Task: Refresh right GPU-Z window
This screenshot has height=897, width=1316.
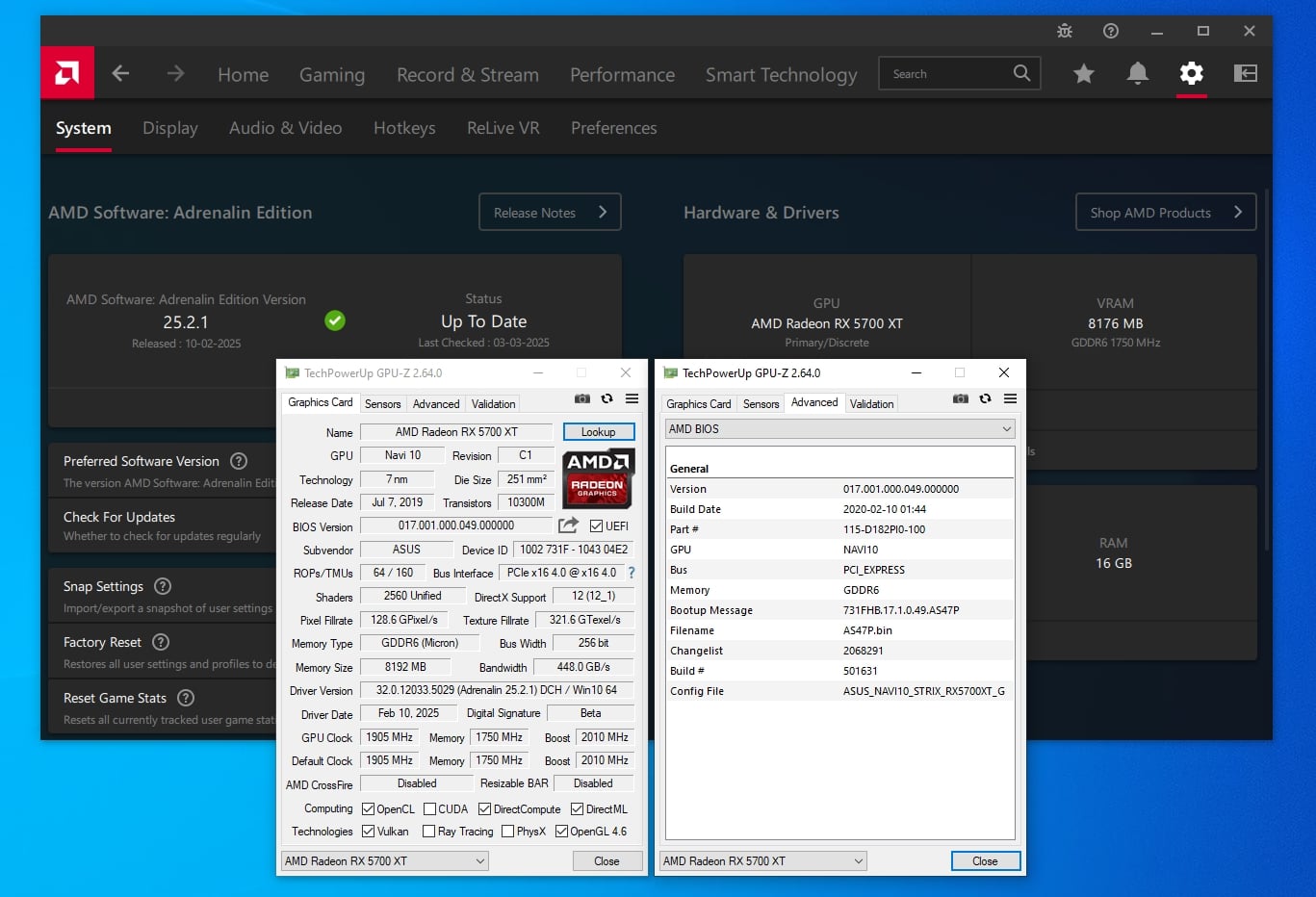Action: (985, 398)
